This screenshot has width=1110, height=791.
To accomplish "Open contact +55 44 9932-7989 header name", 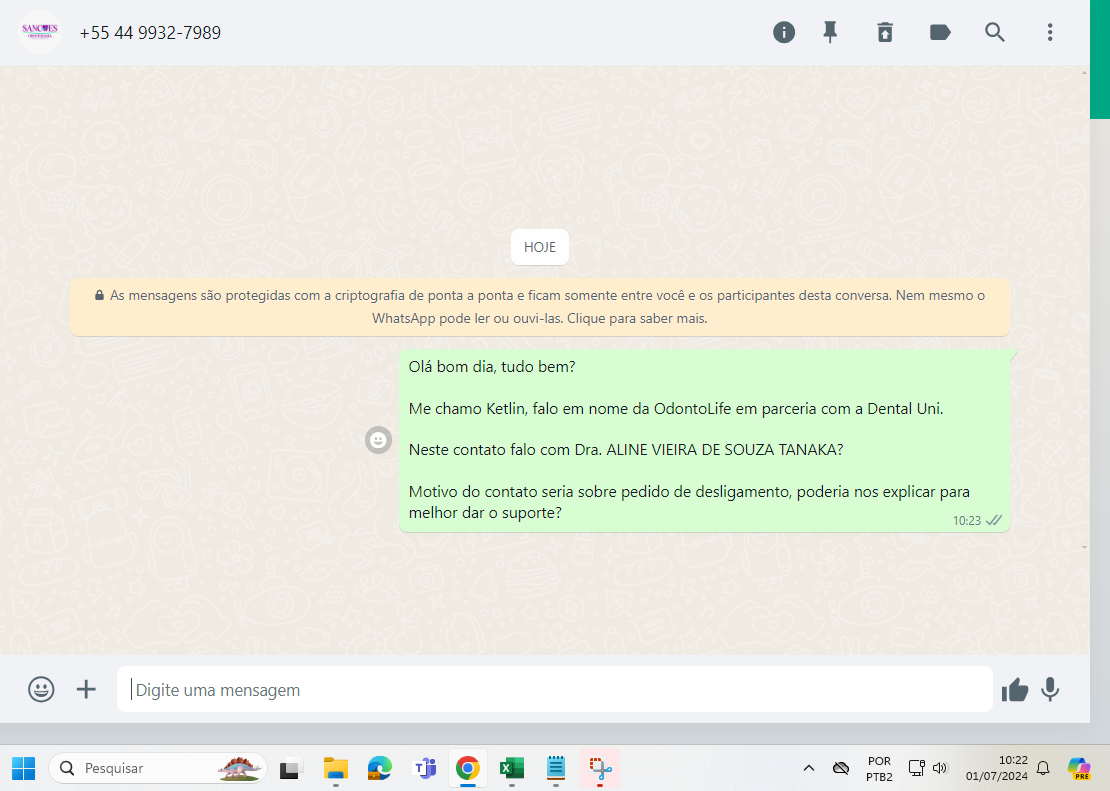I will coord(150,33).
